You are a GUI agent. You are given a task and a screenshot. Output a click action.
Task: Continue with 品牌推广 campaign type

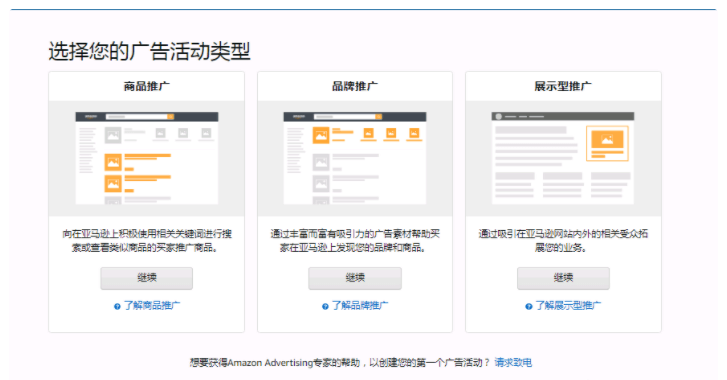(355, 278)
